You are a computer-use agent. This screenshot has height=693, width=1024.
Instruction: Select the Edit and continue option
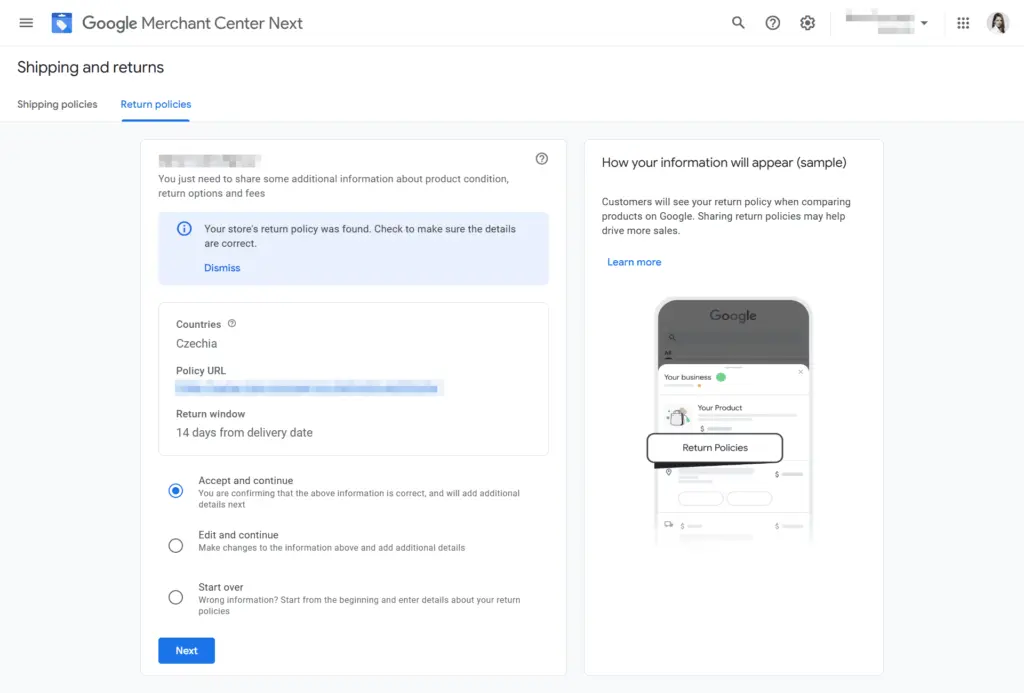pyautogui.click(x=176, y=545)
